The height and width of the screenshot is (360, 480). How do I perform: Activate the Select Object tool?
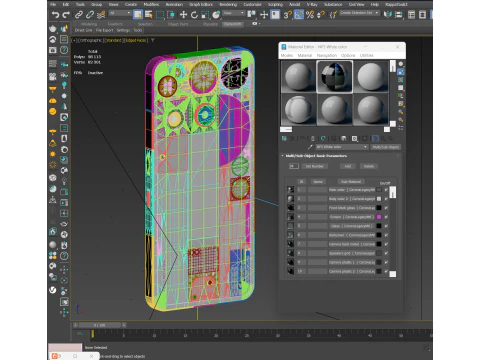point(138,14)
